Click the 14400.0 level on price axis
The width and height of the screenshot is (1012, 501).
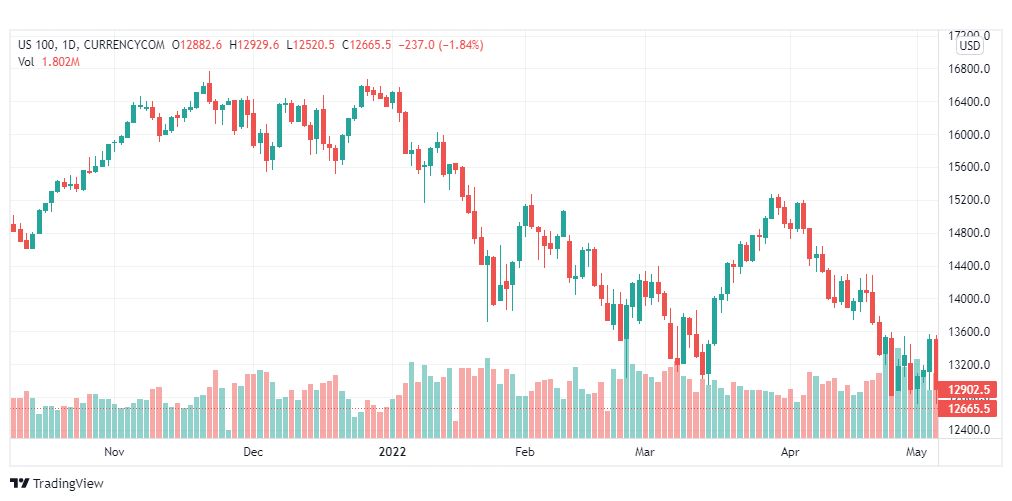pos(969,266)
